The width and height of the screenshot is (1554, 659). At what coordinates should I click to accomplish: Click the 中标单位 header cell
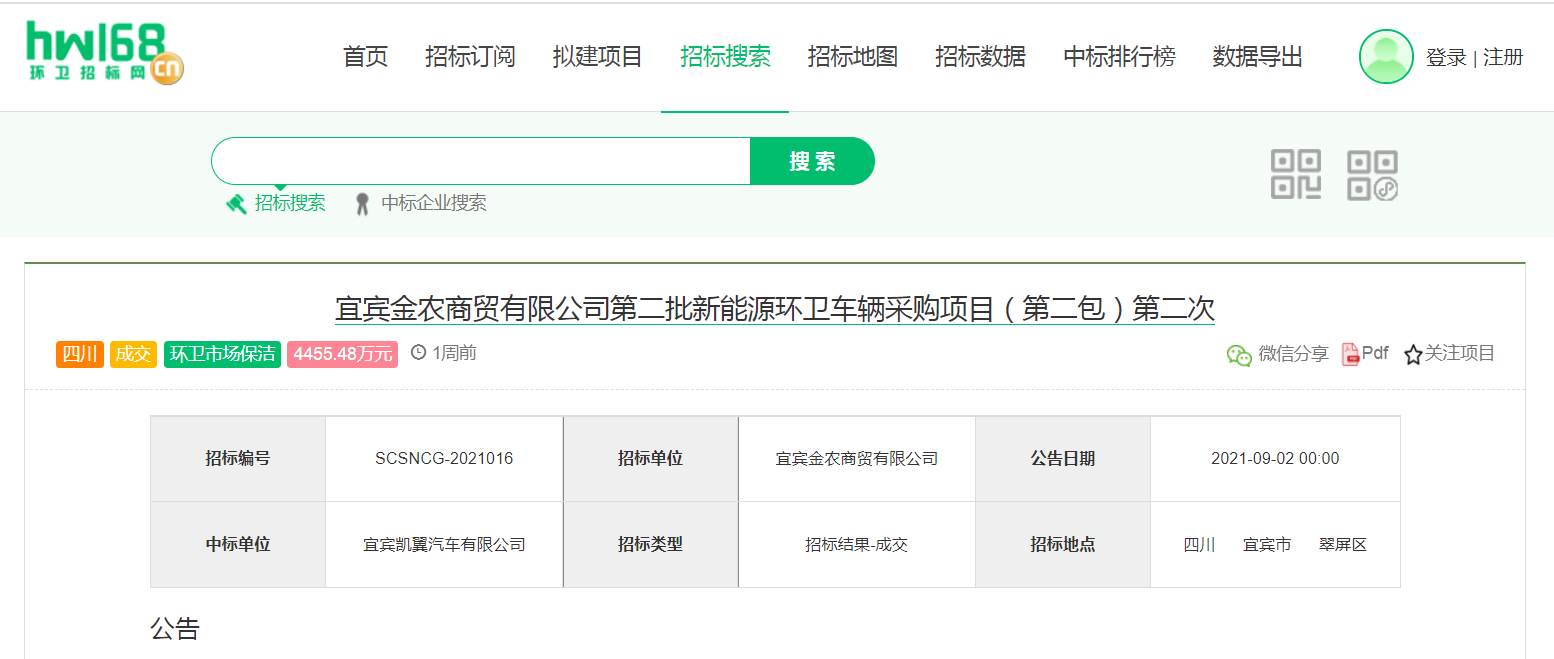point(238,545)
